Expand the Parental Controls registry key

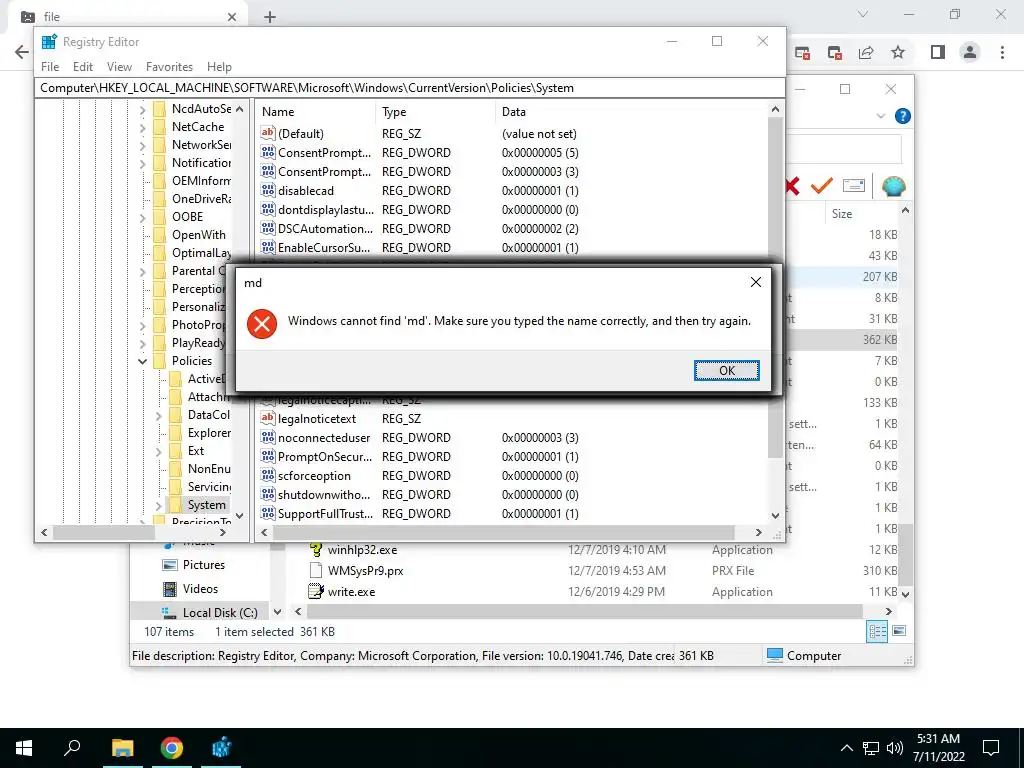click(143, 271)
